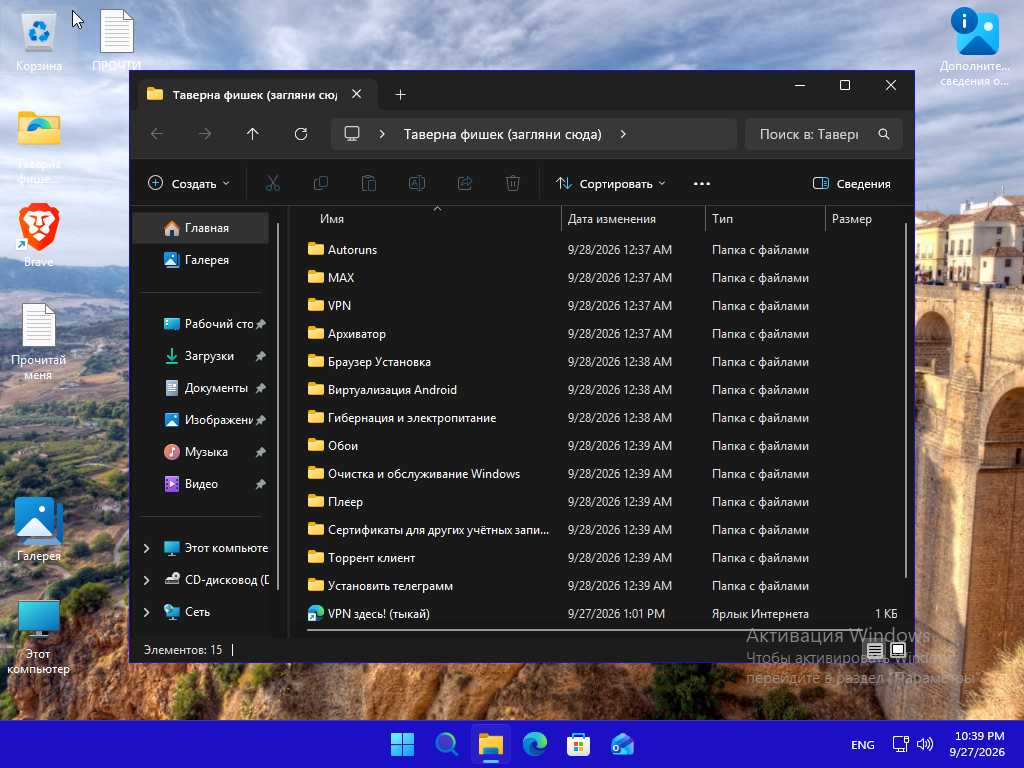This screenshot has height=768, width=1024.
Task: Click the volume speaker tray icon
Action: (925, 744)
